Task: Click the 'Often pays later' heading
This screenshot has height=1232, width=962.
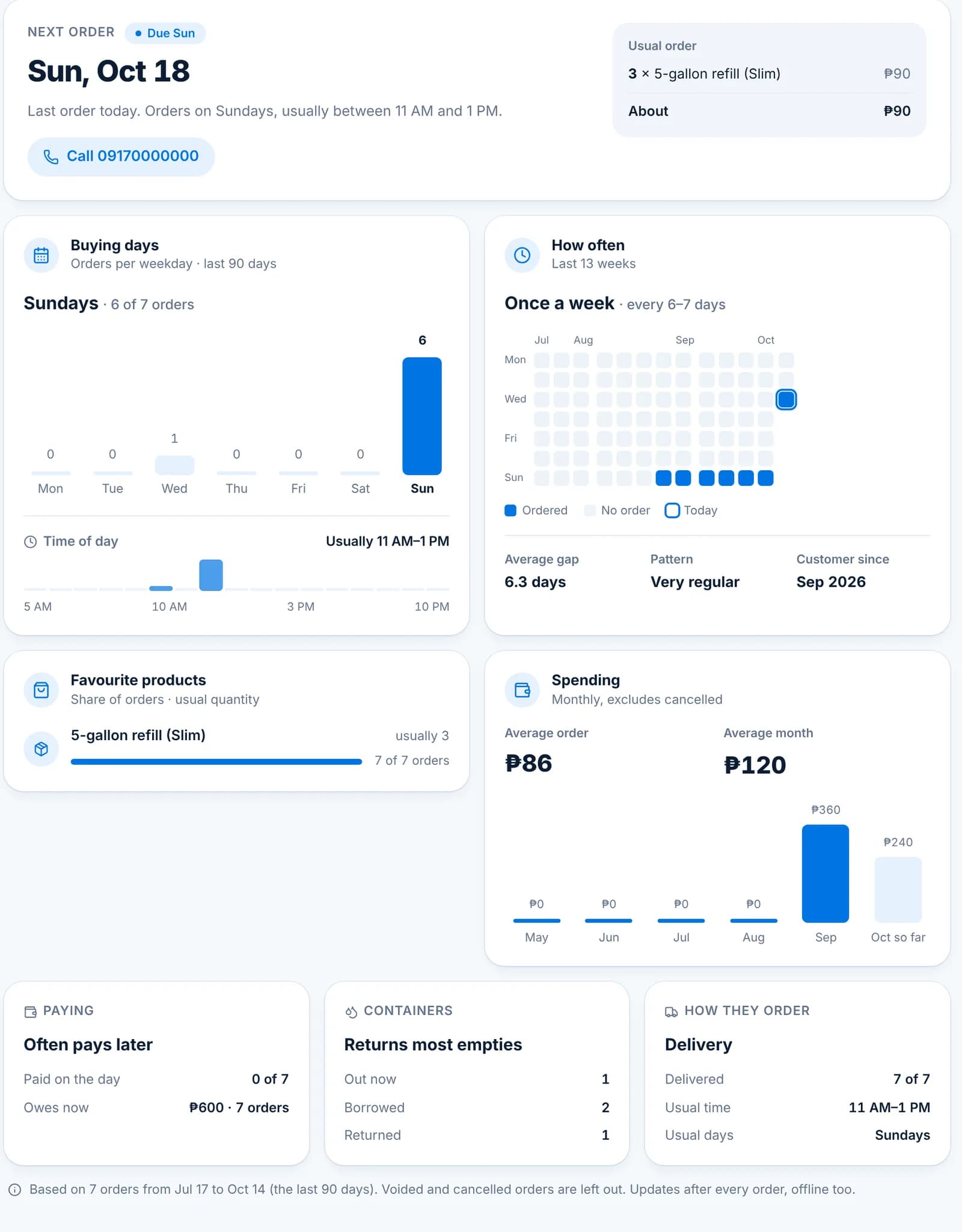Action: (88, 1044)
